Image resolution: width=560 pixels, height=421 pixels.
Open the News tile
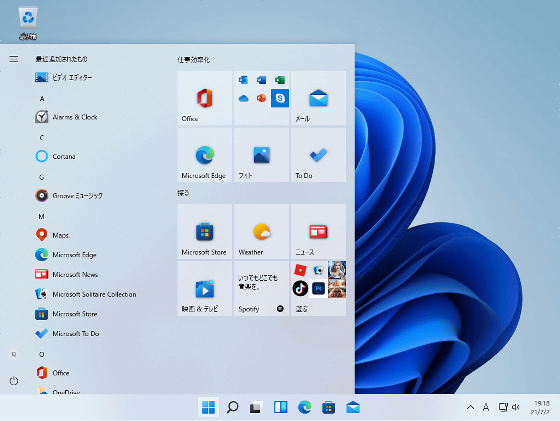pyautogui.click(x=318, y=231)
